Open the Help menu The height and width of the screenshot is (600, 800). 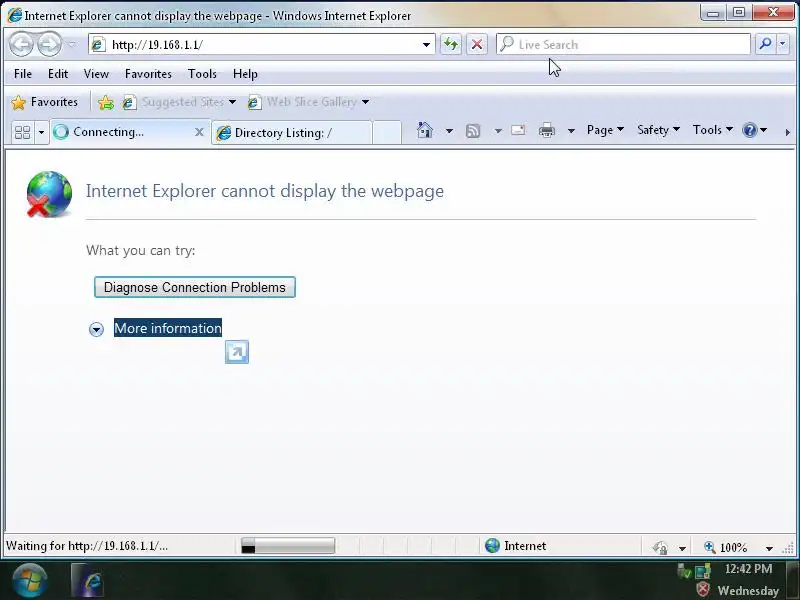pos(245,74)
